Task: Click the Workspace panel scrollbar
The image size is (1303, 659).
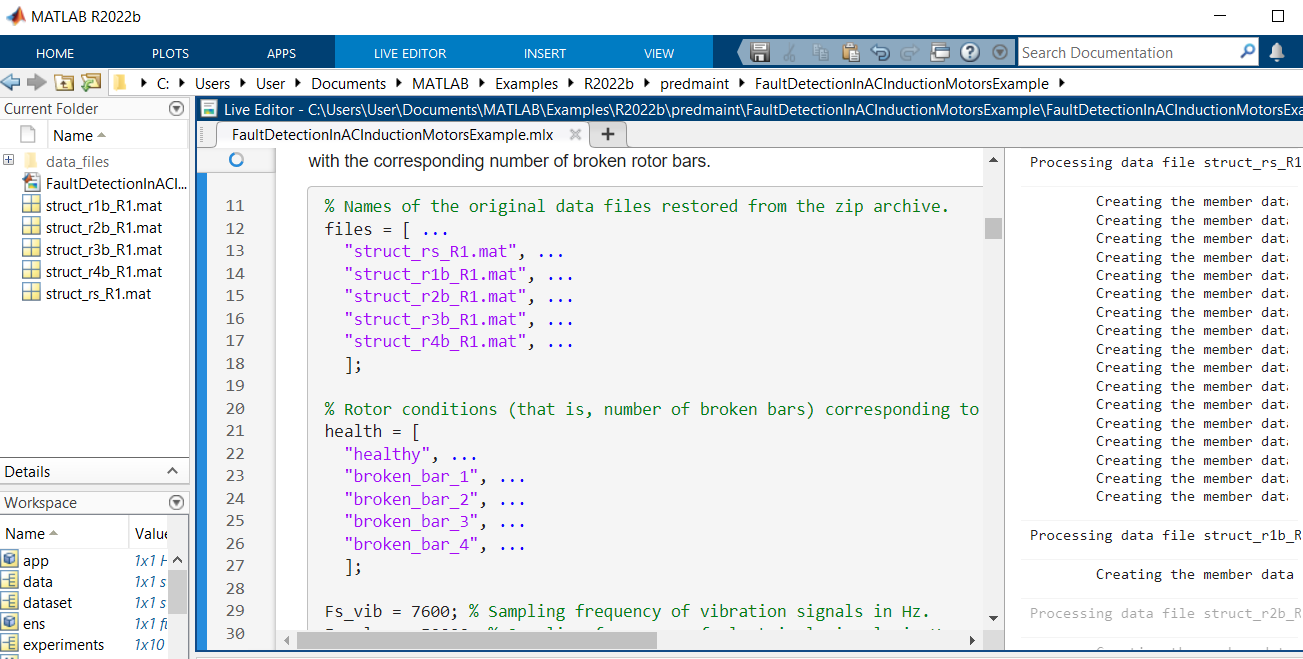Action: (x=178, y=591)
